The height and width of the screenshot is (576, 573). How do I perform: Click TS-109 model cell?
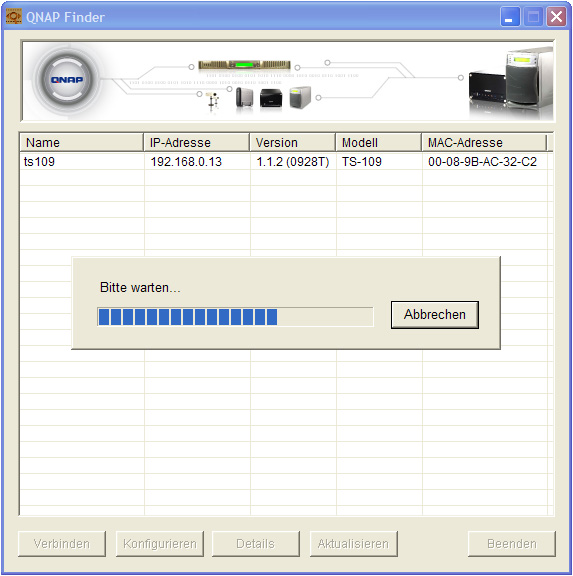click(x=362, y=162)
